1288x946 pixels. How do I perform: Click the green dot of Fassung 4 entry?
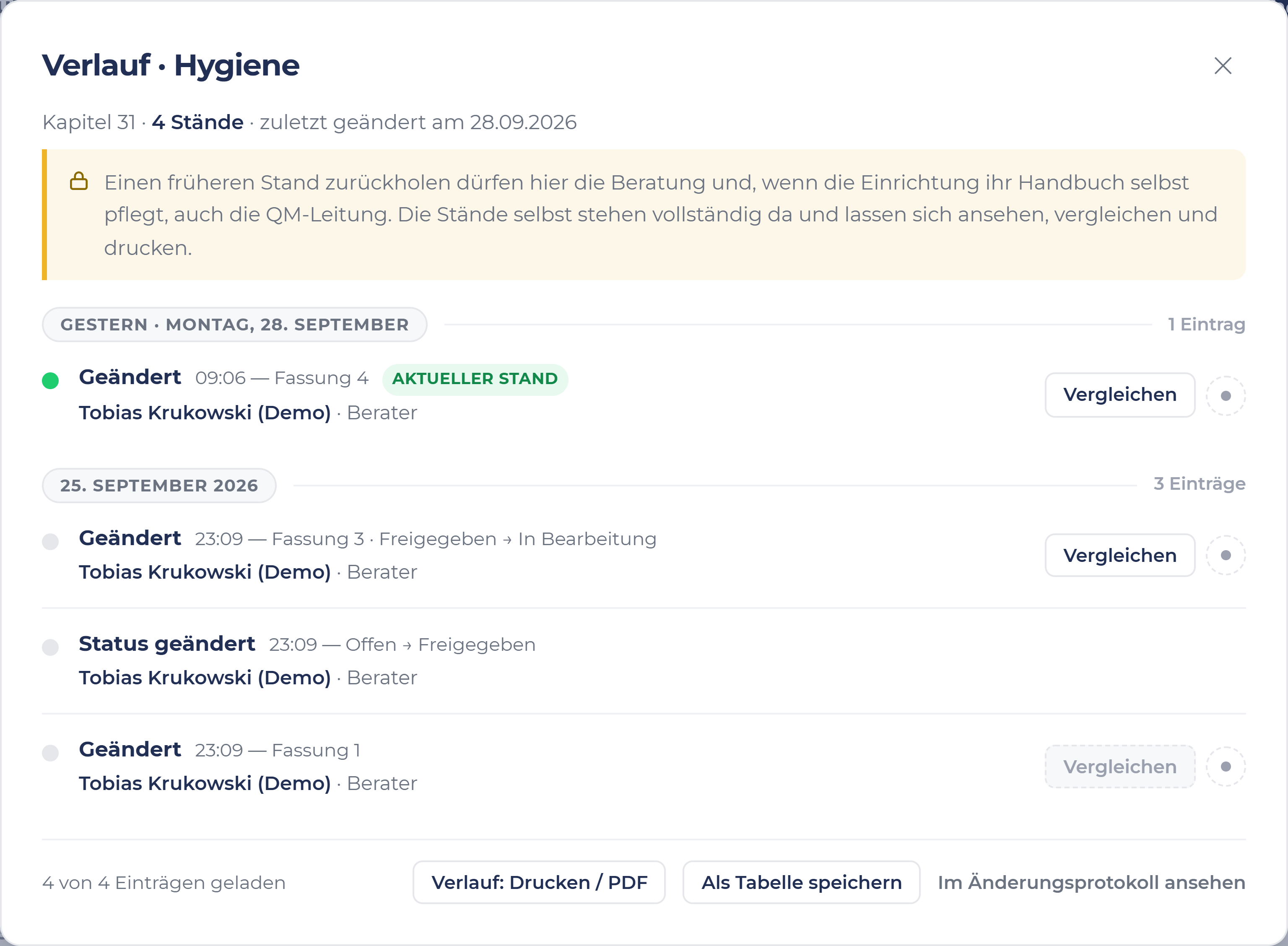[x=50, y=381]
